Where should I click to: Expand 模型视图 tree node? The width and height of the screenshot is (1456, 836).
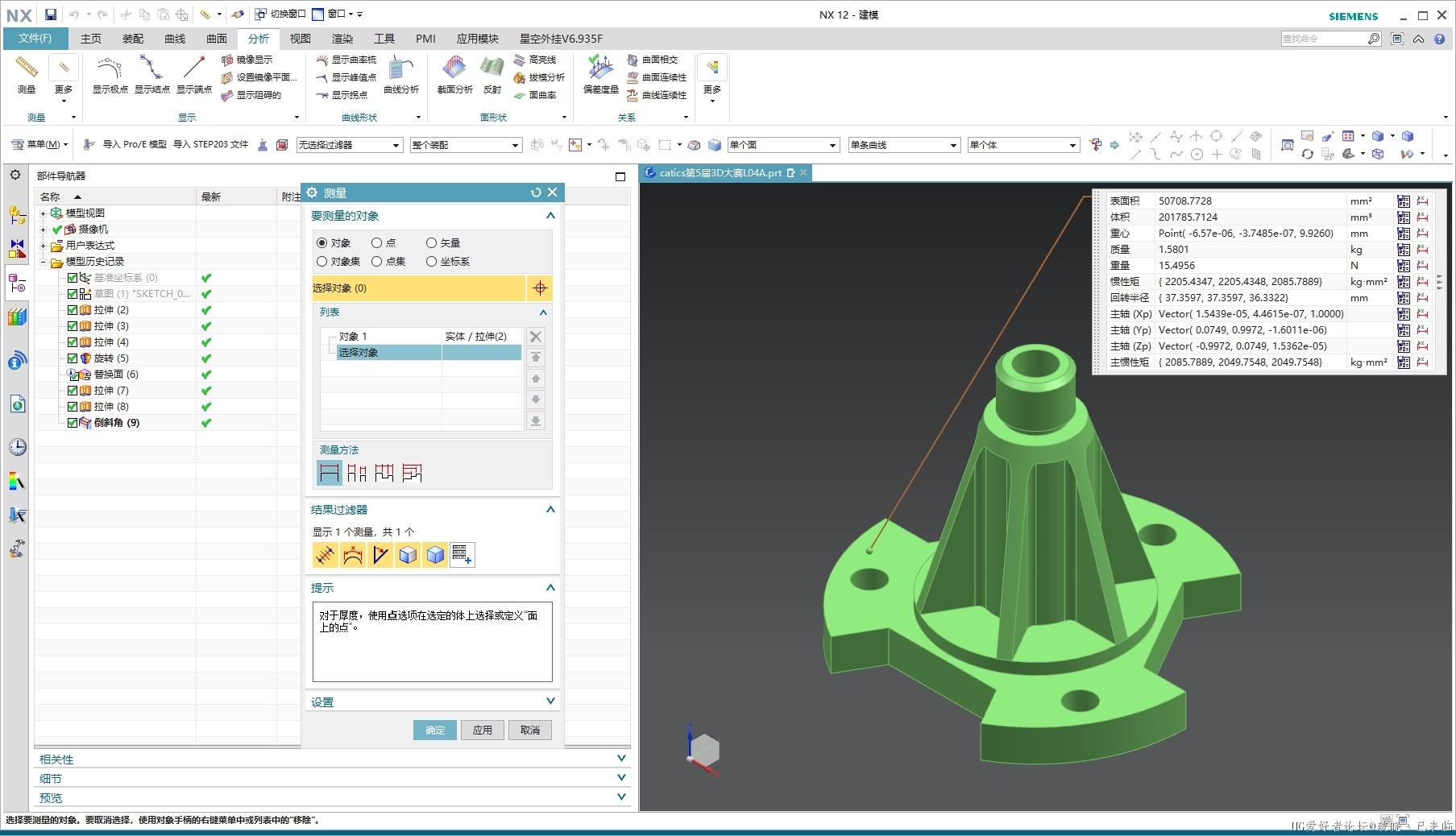(x=44, y=213)
